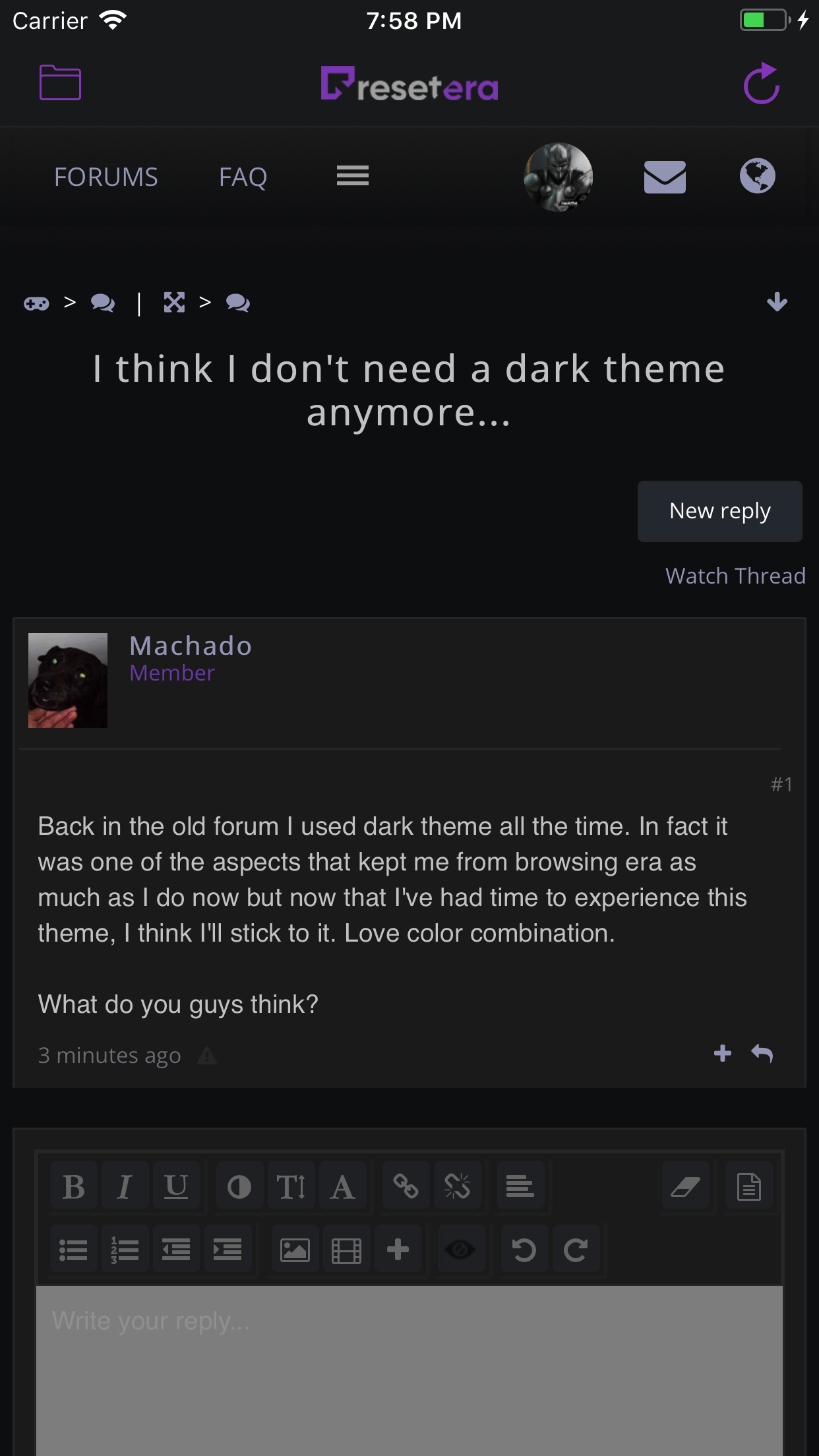The width and height of the screenshot is (819, 1456).
Task: Insert an image using the picture icon
Action: [295, 1250]
